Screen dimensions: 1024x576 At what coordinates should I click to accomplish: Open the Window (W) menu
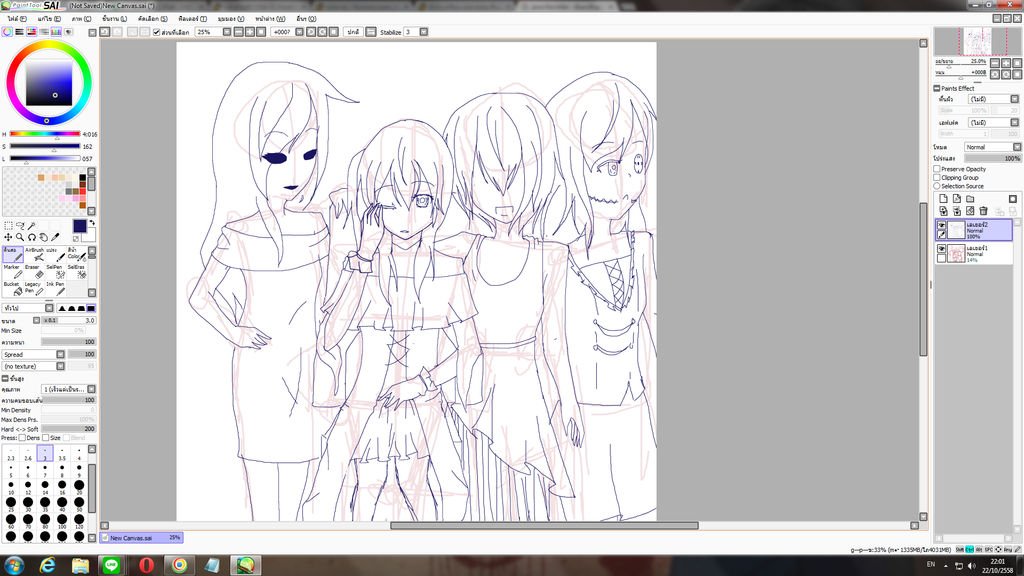(270, 19)
